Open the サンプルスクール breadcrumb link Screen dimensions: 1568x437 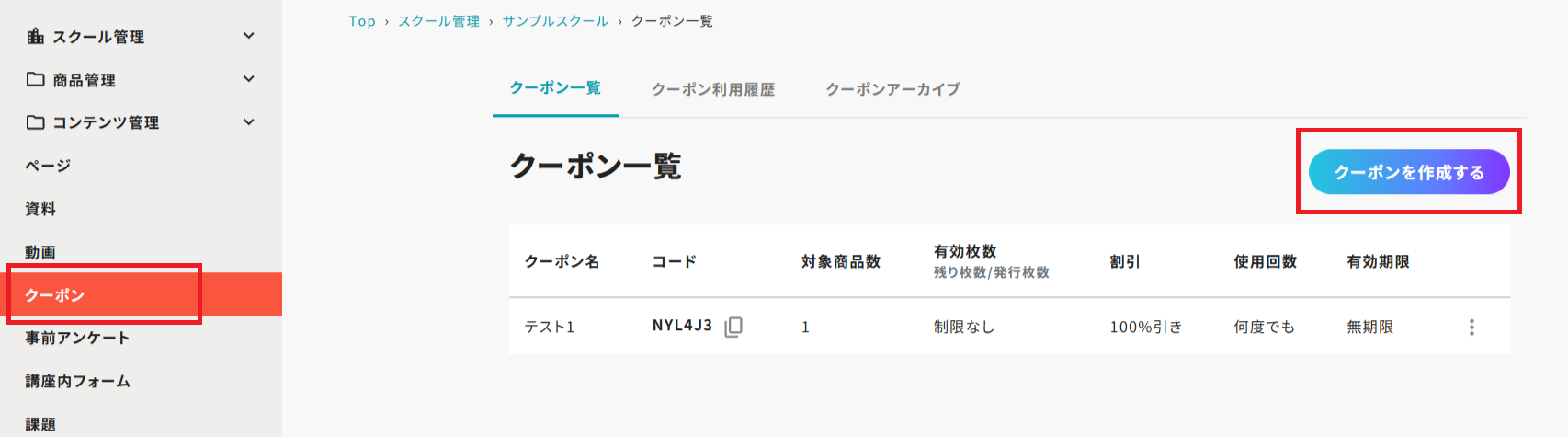pos(555,21)
